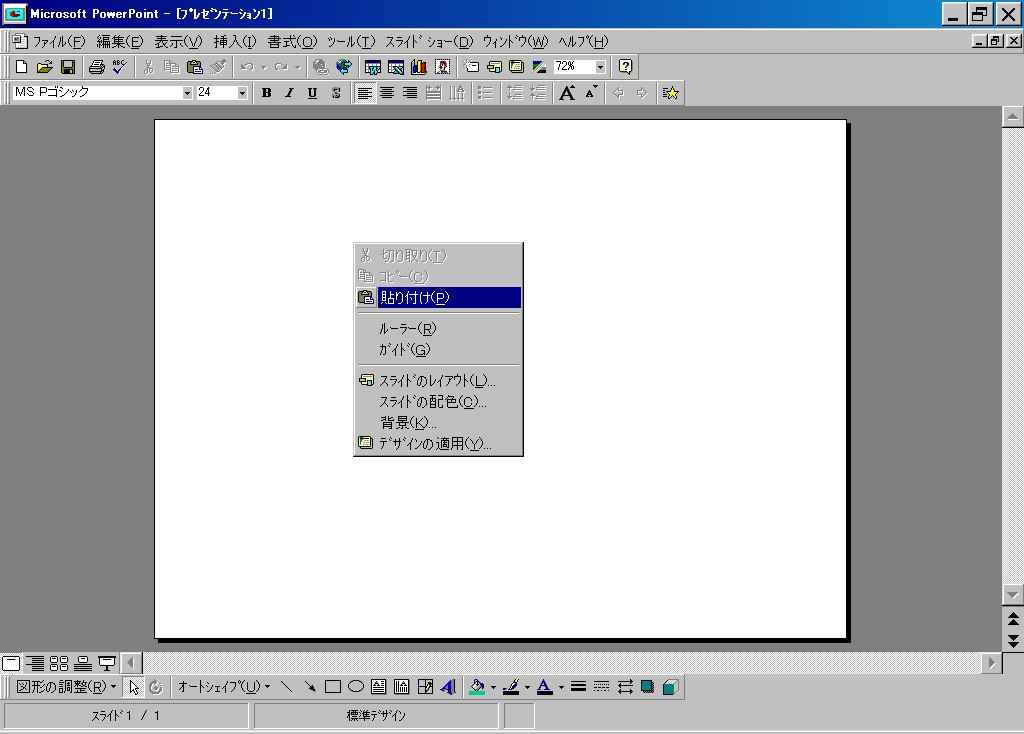Click the New Slide toolbar icon
The width and height of the screenshot is (1024, 734).
tap(472, 67)
